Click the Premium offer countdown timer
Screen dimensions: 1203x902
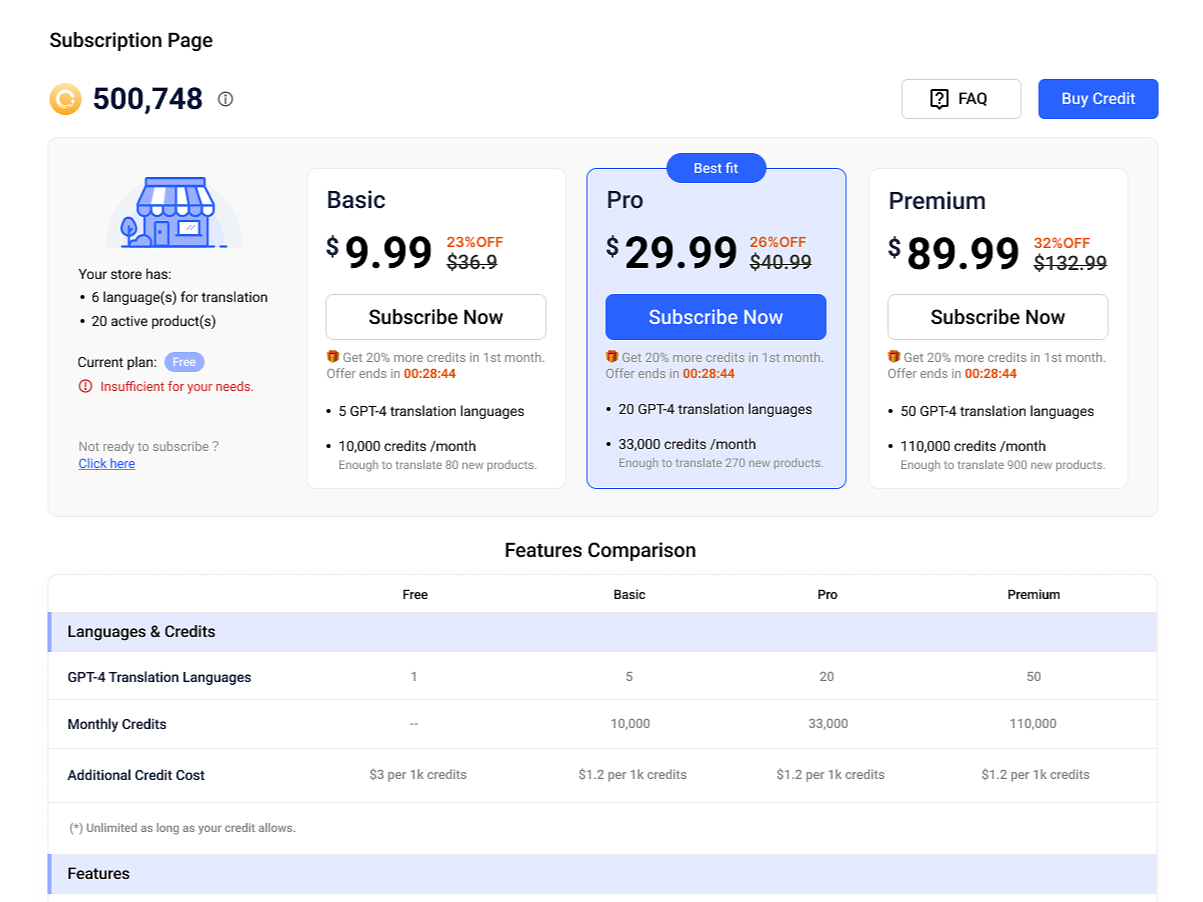[x=991, y=374]
